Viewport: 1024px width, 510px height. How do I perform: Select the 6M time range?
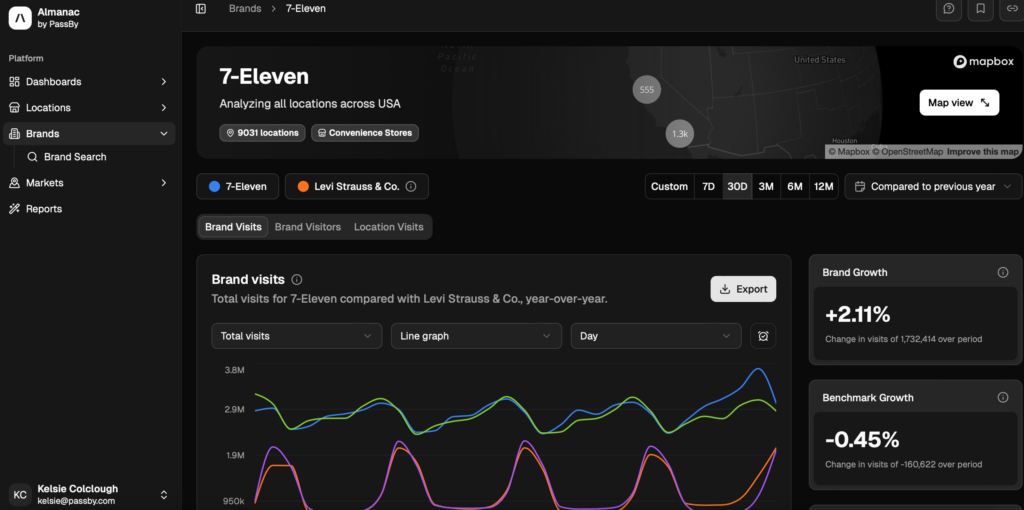pos(795,186)
